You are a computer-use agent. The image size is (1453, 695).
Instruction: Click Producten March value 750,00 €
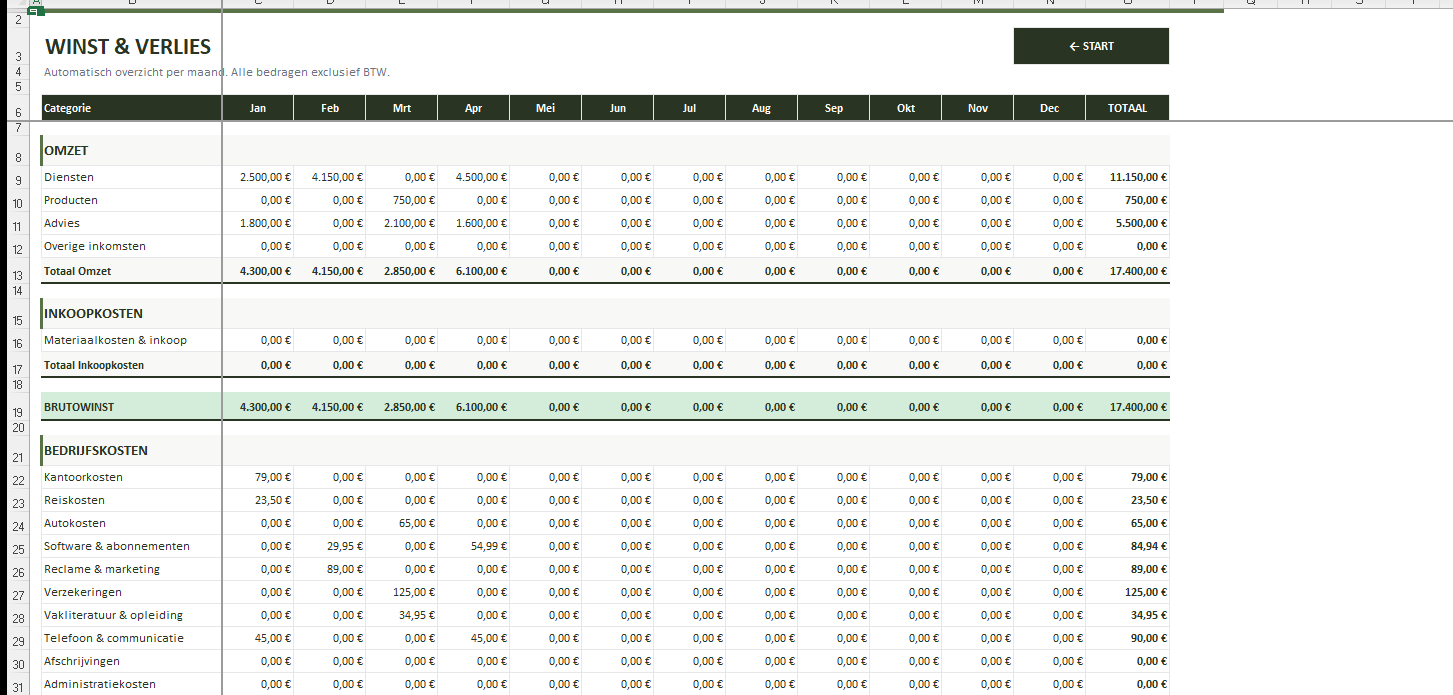(x=409, y=200)
